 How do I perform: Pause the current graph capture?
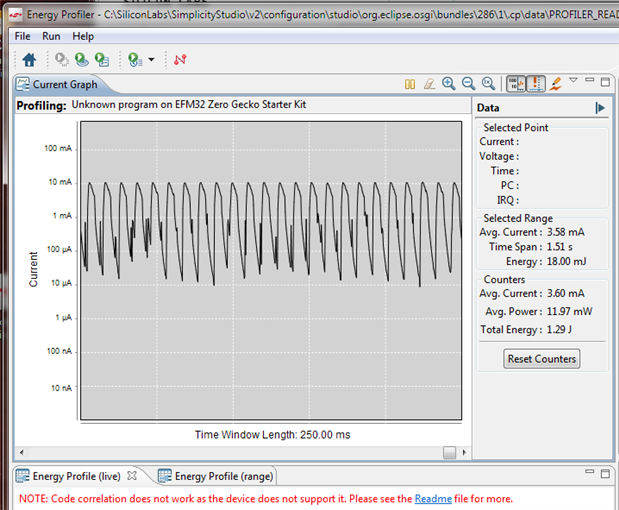(410, 84)
